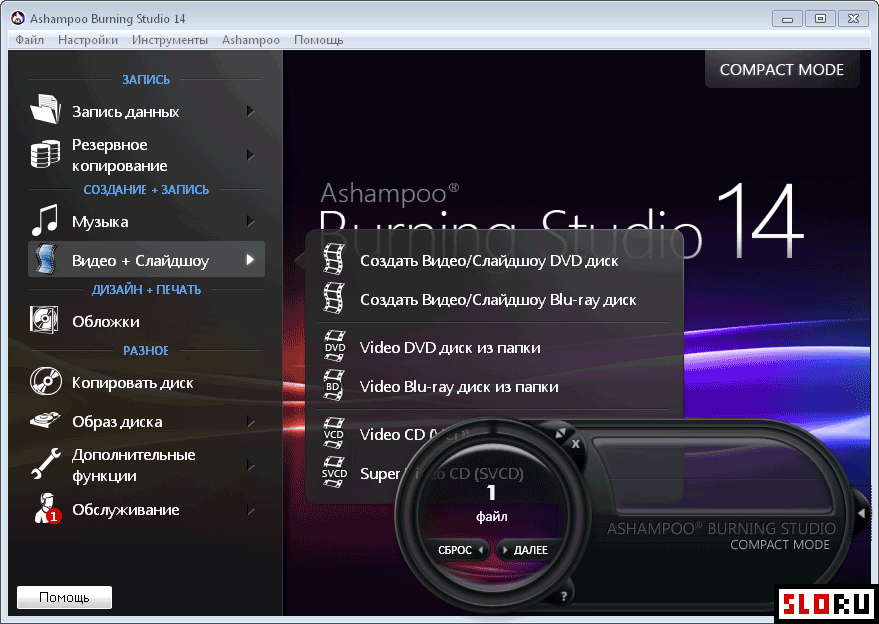Open the Ashampoo menu
Screen dimensions: 879x624
coord(251,40)
